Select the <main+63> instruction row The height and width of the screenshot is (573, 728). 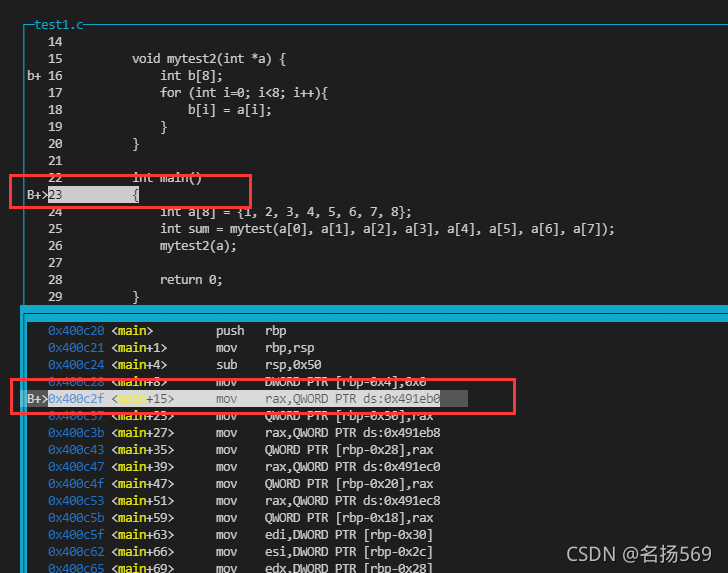240,535
